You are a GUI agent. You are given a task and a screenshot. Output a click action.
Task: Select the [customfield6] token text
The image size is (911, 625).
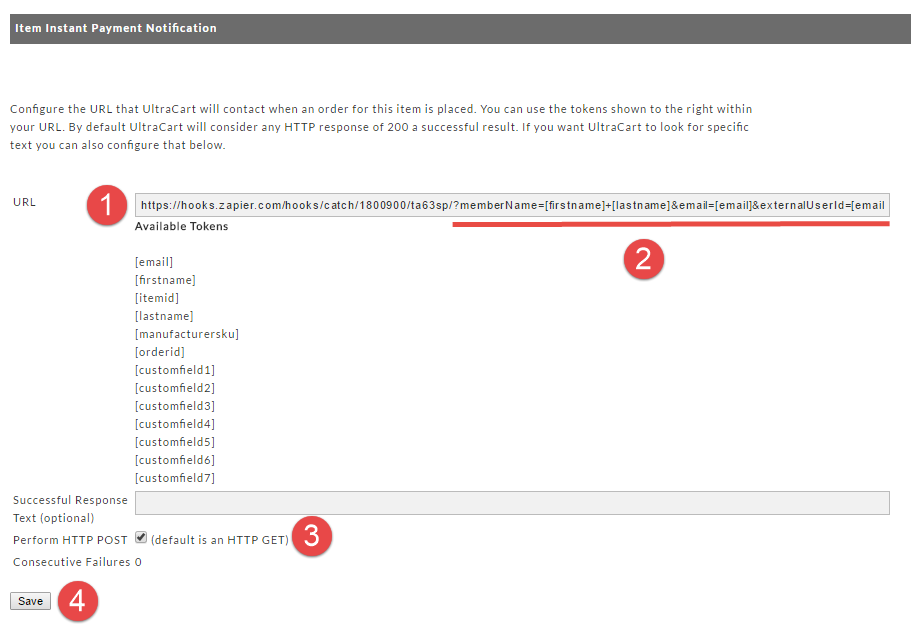(175, 460)
